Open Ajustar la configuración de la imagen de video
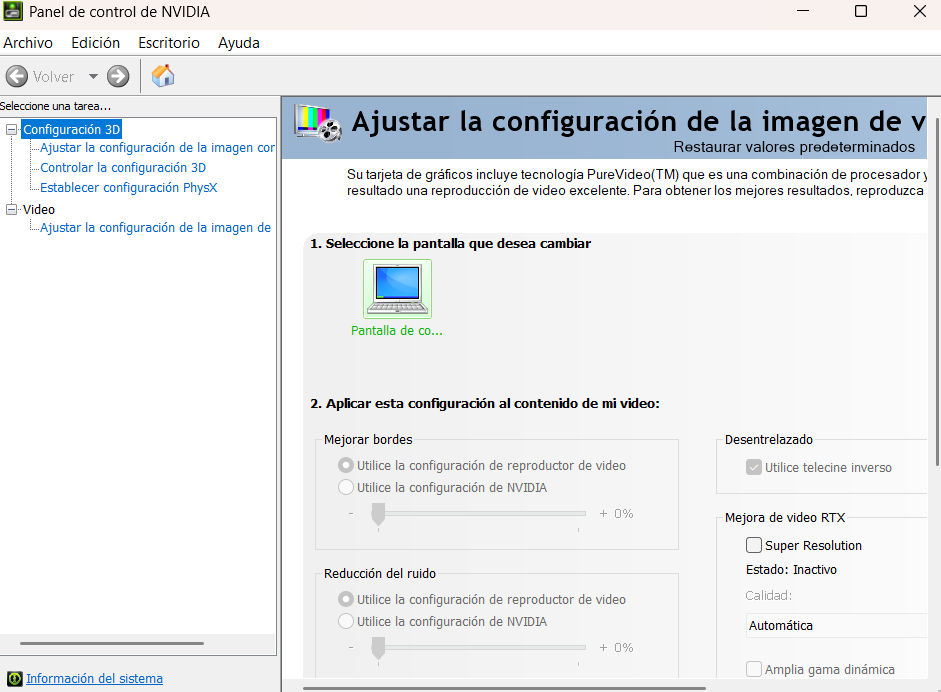 (x=155, y=227)
